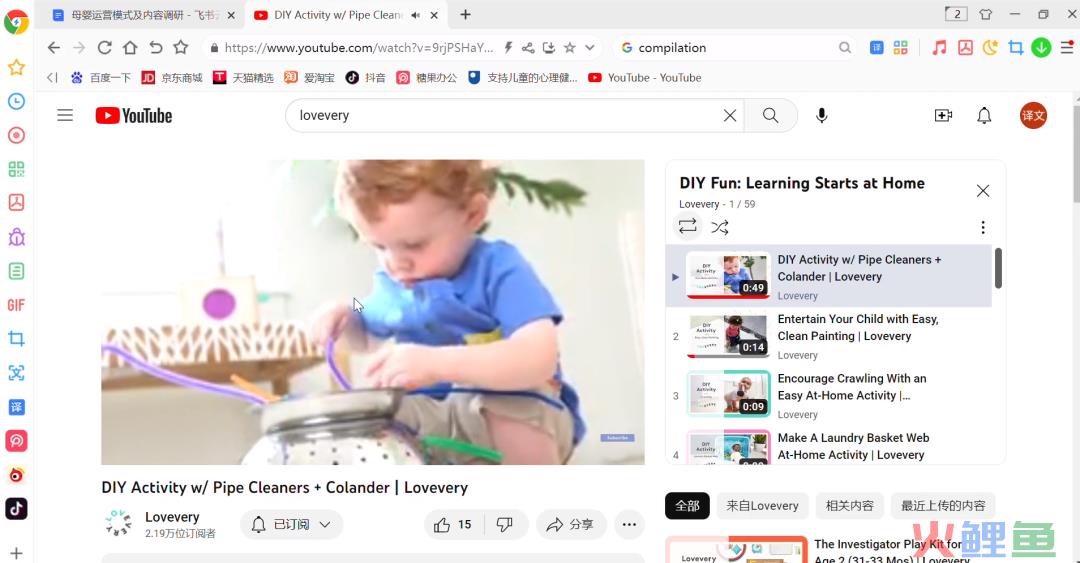Run the YouTube search magnifier button
1080x563 pixels.
click(770, 116)
